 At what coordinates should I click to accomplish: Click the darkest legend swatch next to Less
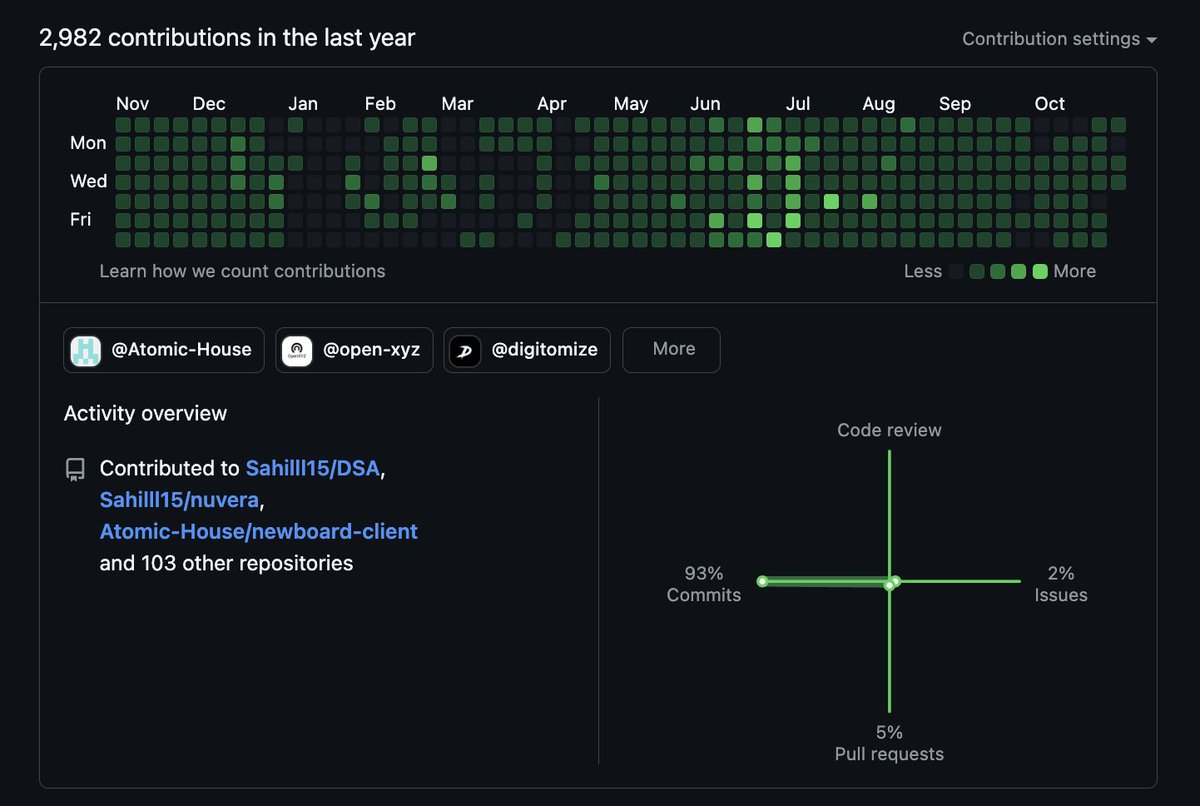coord(957,271)
